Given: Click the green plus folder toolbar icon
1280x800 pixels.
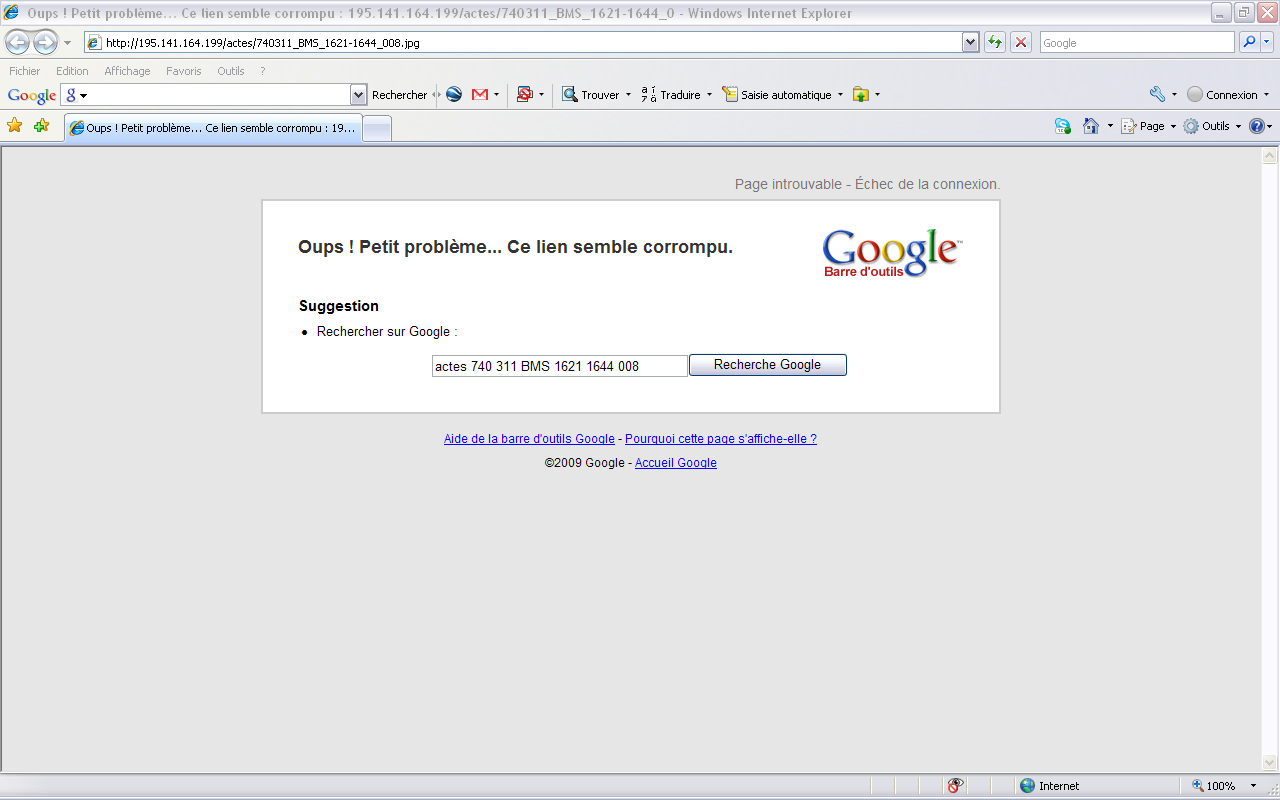Looking at the screenshot, I should (860, 95).
